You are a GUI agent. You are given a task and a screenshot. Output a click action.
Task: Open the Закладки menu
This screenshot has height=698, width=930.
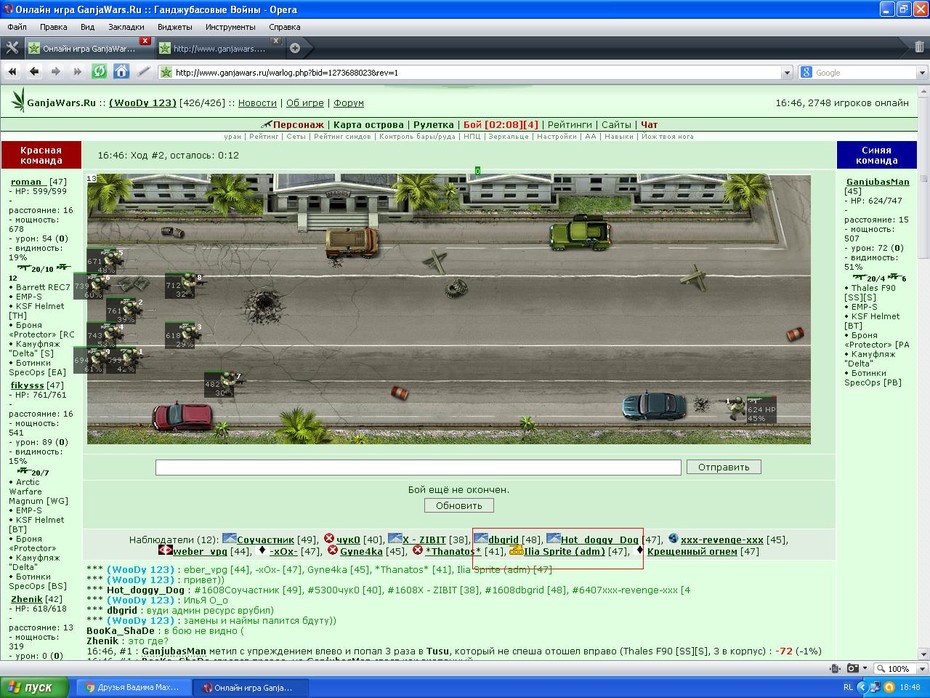pos(126,27)
